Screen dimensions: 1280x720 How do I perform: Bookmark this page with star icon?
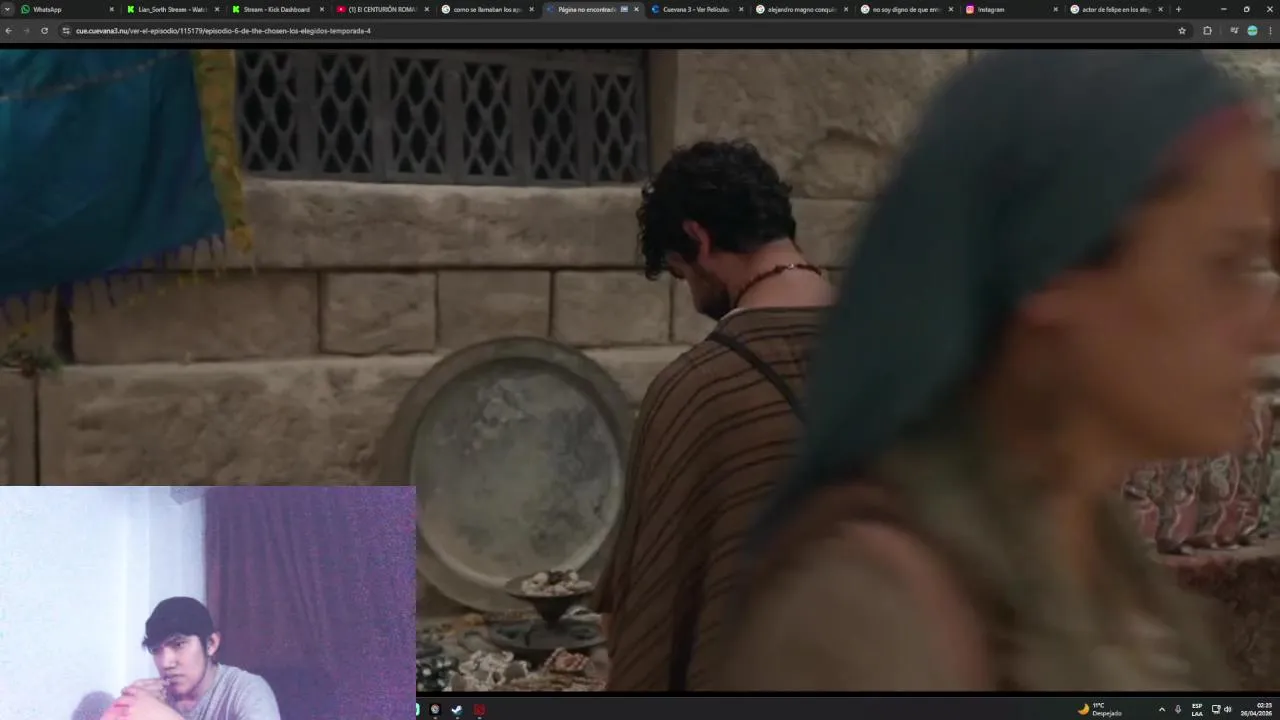[1182, 31]
